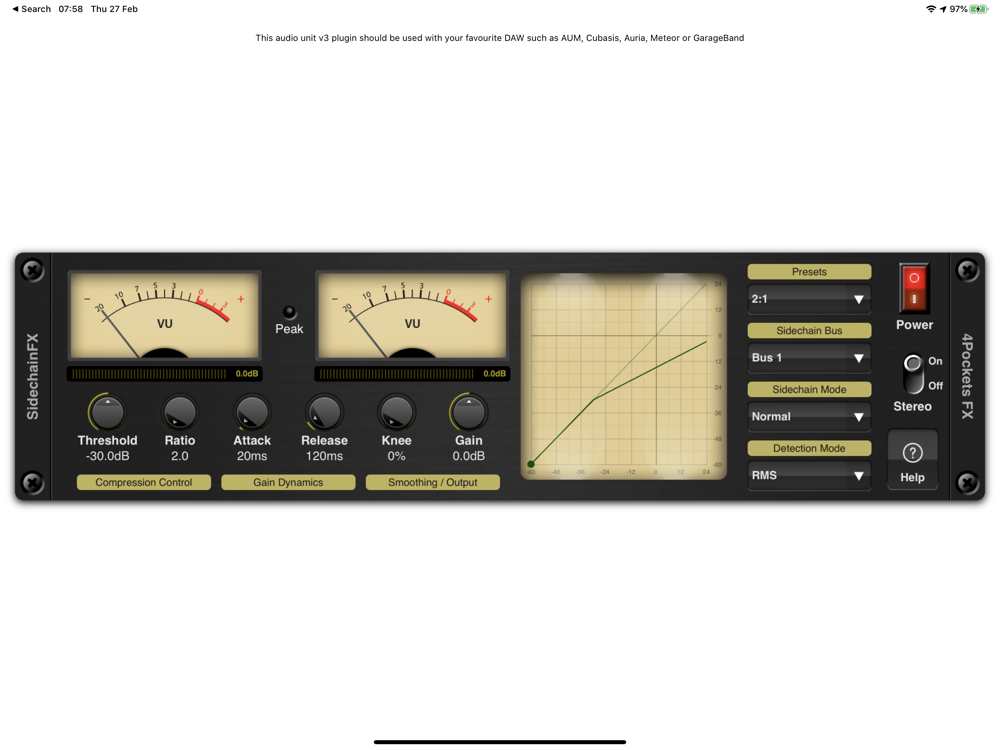This screenshot has width=1000, height=750.
Task: Click the Presets label button
Action: point(809,272)
